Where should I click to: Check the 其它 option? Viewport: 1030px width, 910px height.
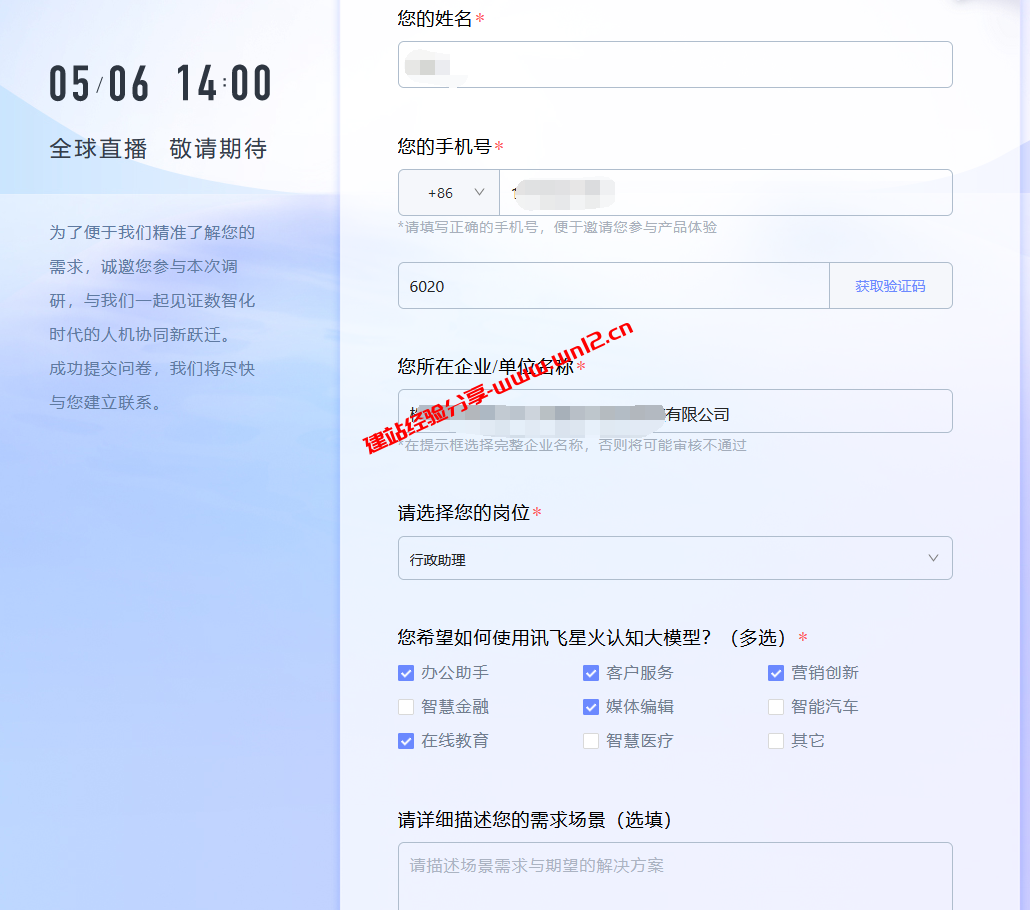pyautogui.click(x=776, y=741)
